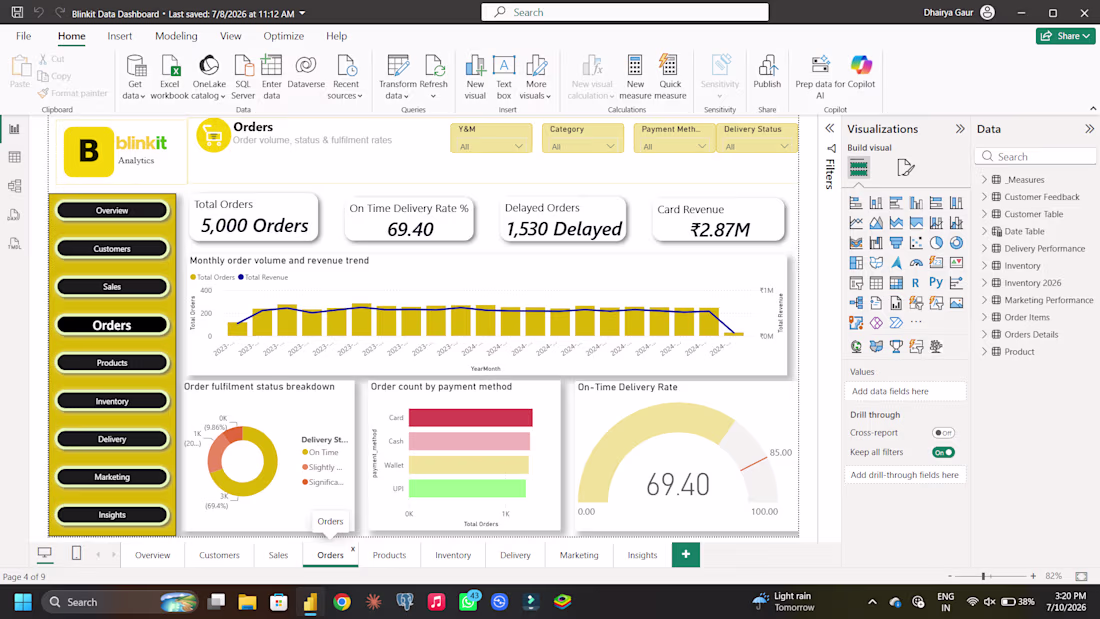Click the Marketing navigation button
Viewport: 1100px width, 619px height.
click(x=112, y=477)
